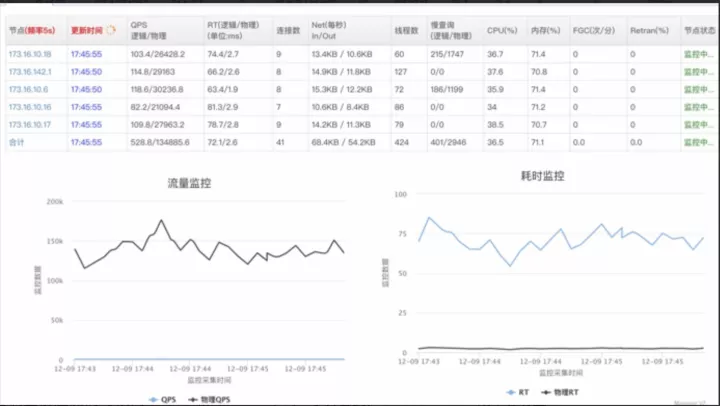Click the Retran(%) column header
The width and height of the screenshot is (720, 406).
point(649,30)
